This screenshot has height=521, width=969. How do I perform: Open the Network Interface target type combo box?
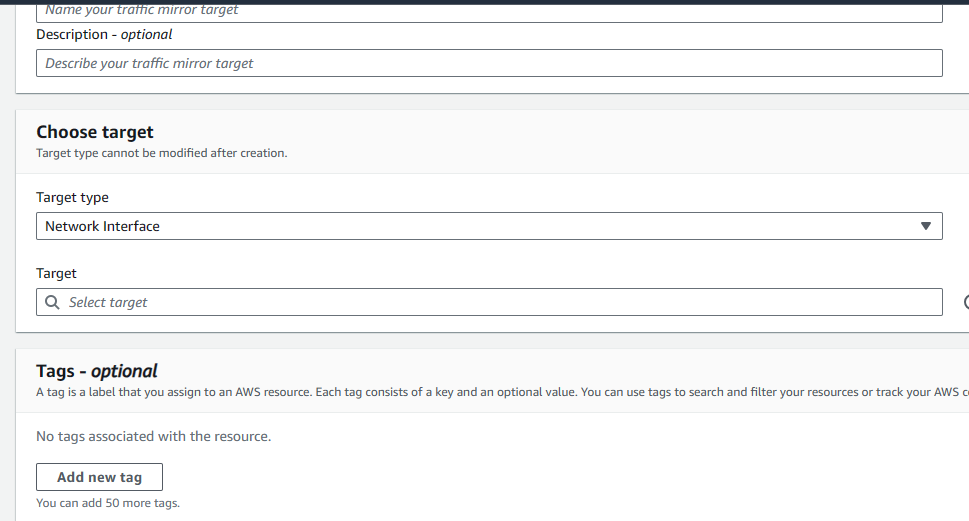click(489, 226)
